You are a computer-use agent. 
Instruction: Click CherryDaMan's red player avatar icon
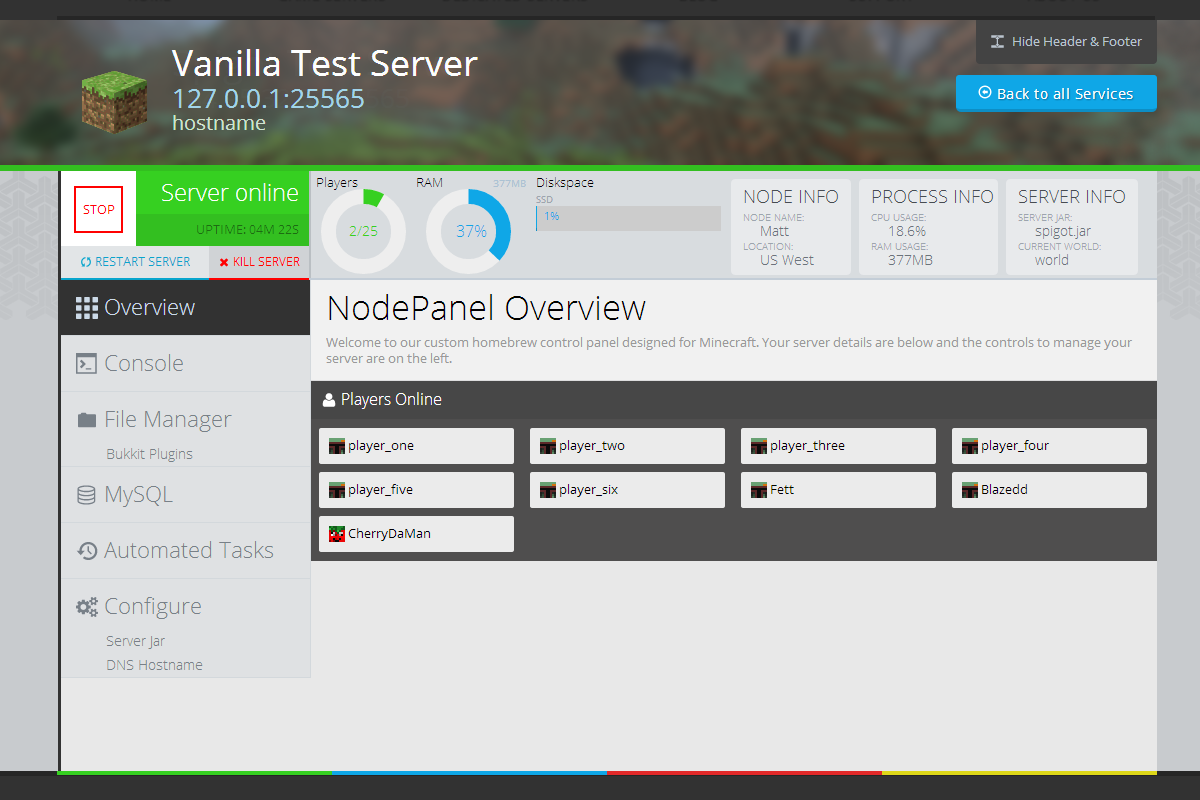(337, 534)
